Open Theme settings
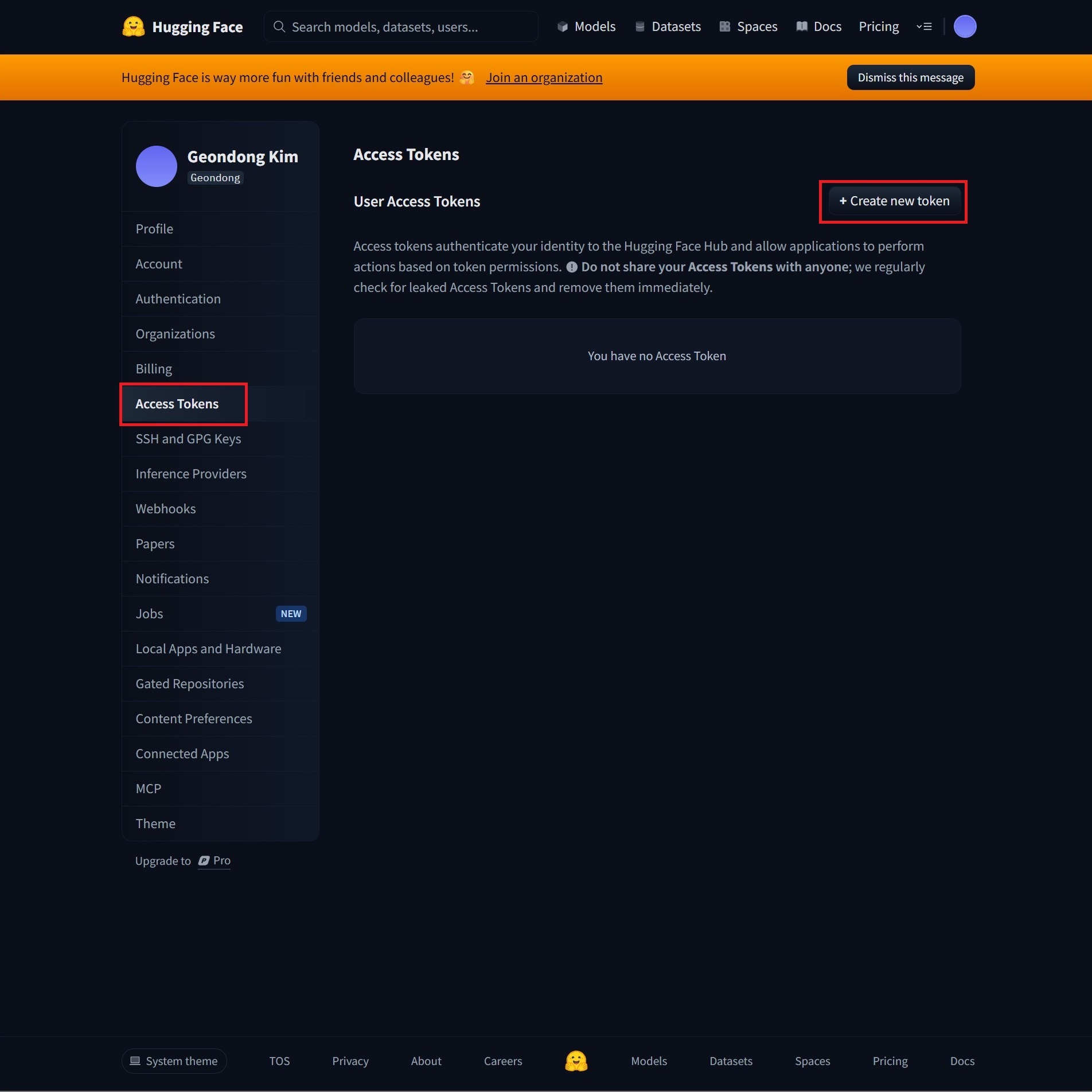Screen dimensions: 1092x1092 pyautogui.click(x=220, y=824)
